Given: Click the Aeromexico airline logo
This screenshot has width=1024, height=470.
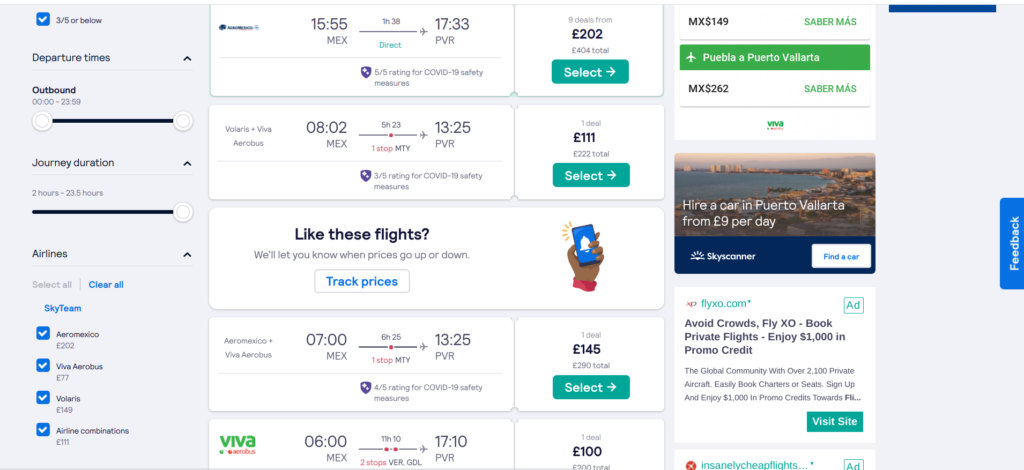Looking at the screenshot, I should coord(239,27).
